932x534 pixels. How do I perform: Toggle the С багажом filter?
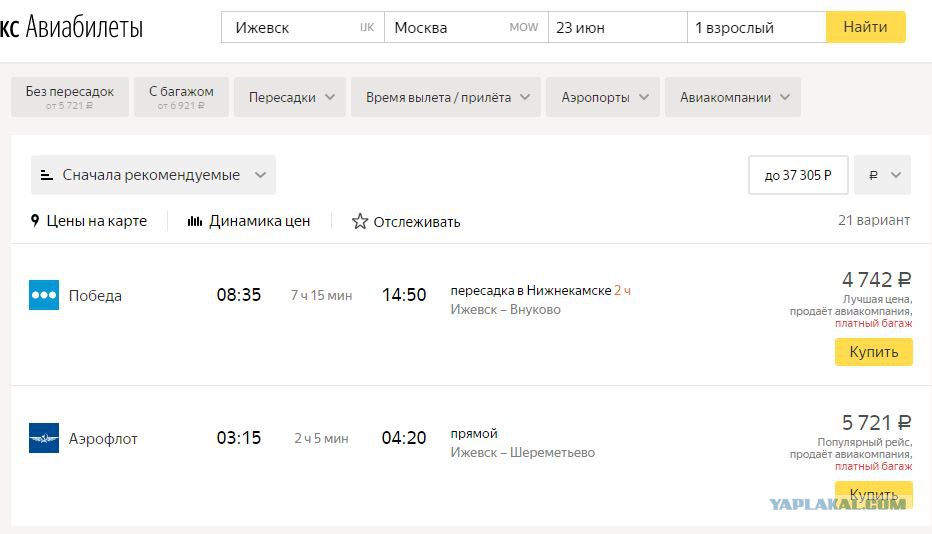coord(181,97)
